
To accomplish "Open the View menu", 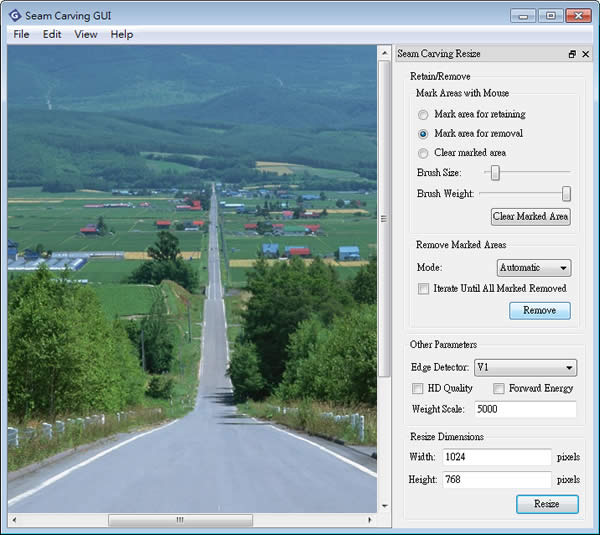I will [86, 34].
